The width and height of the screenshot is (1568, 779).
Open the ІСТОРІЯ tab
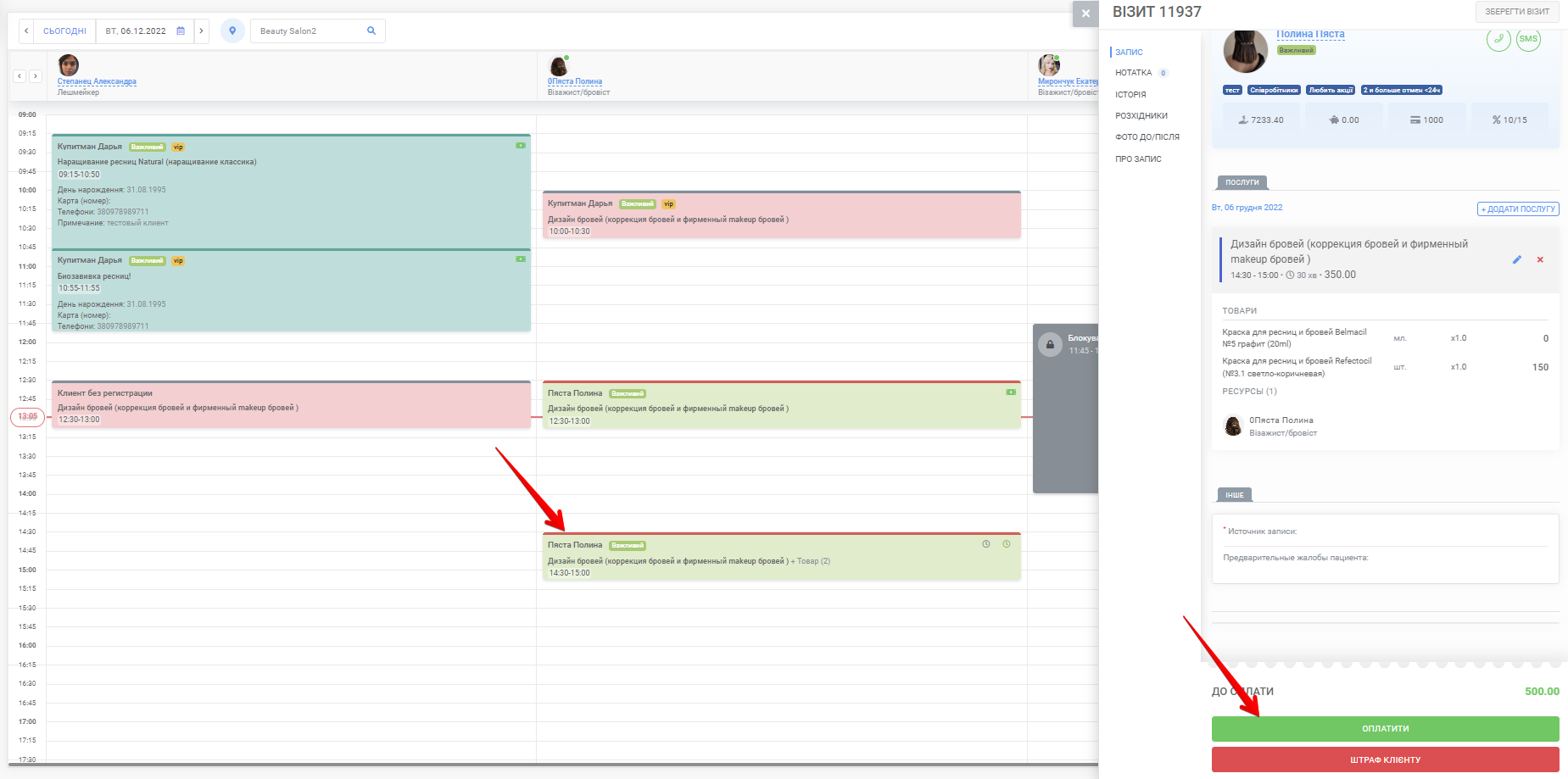1130,95
